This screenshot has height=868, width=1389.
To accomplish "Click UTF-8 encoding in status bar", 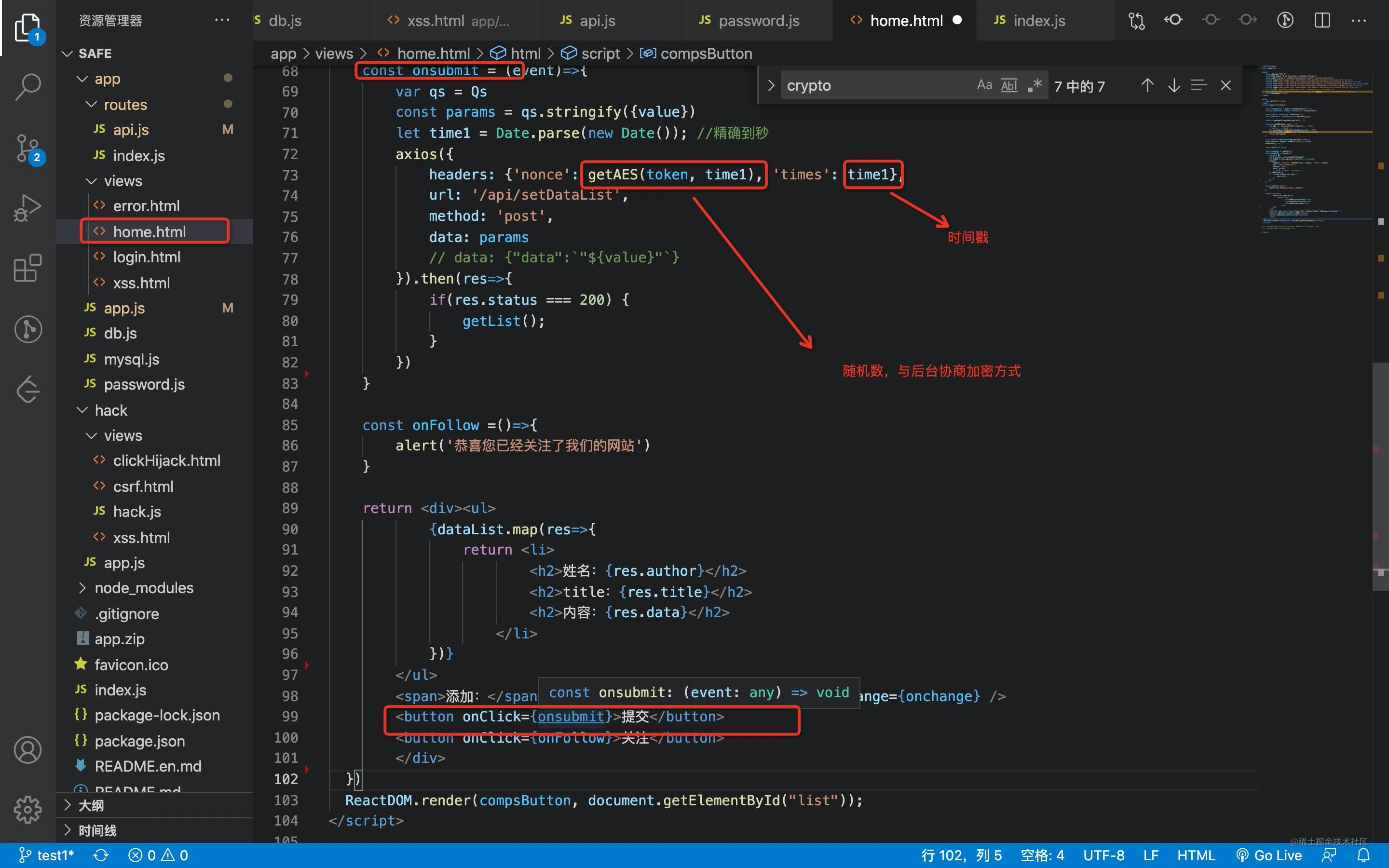I will [x=1104, y=855].
